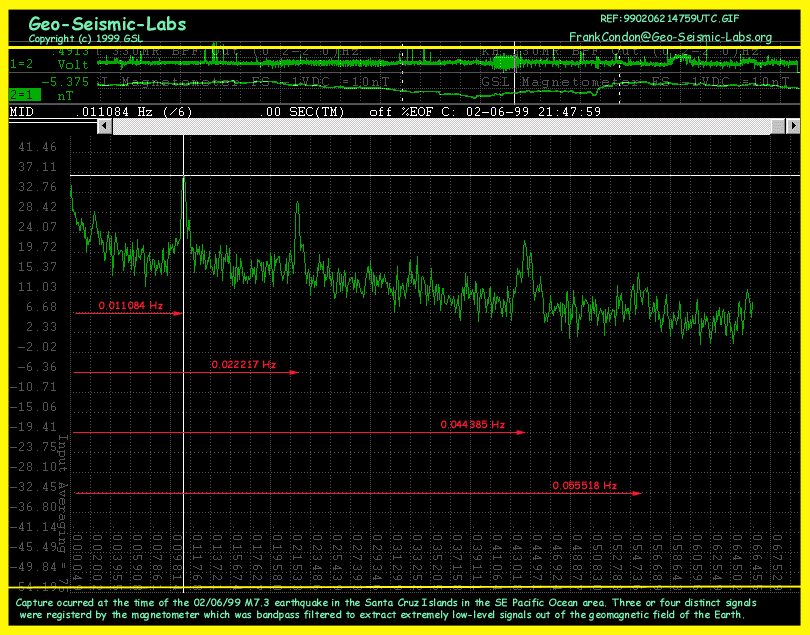Click the .00 SEC(TM) readout
Viewport: 810px width, 635px height.
[302, 112]
